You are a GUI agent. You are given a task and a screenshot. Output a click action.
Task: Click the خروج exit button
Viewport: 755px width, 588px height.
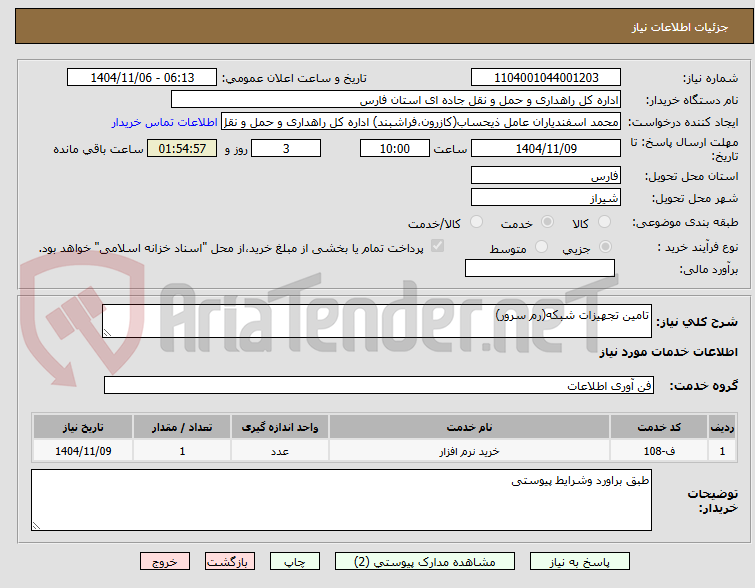click(x=165, y=562)
